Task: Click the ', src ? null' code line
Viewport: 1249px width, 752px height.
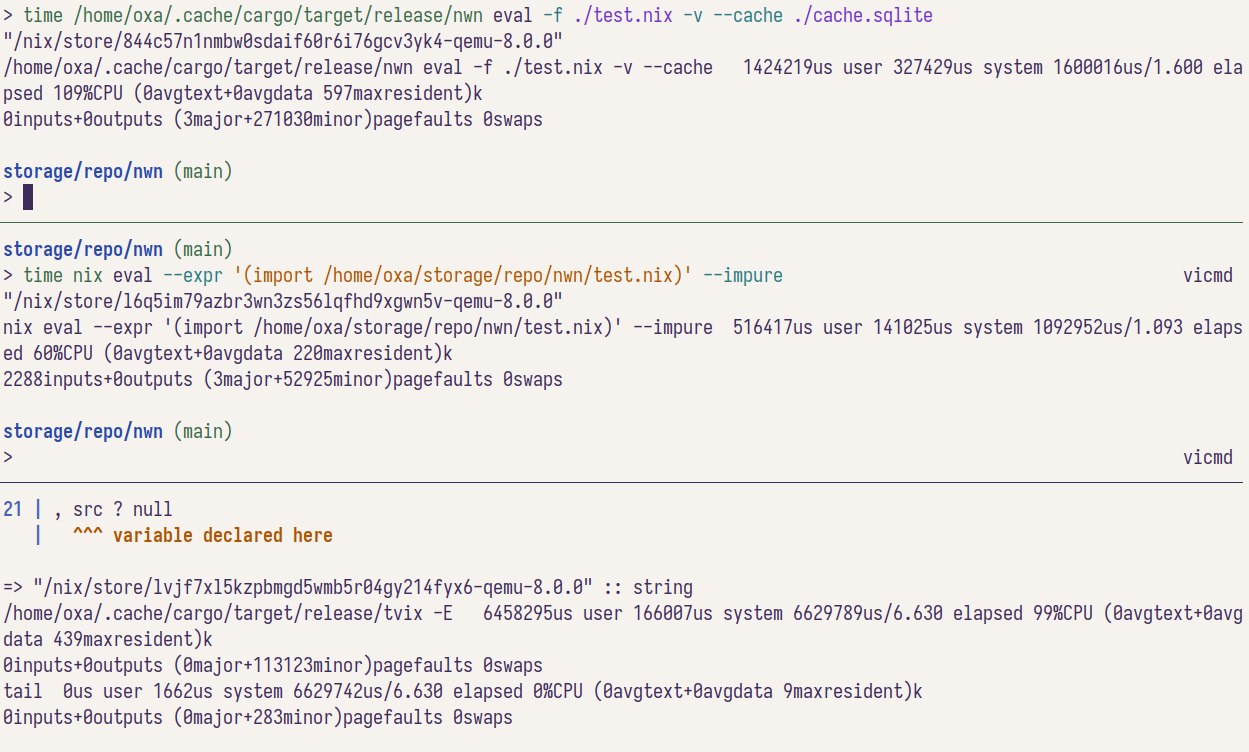Action: (x=113, y=509)
